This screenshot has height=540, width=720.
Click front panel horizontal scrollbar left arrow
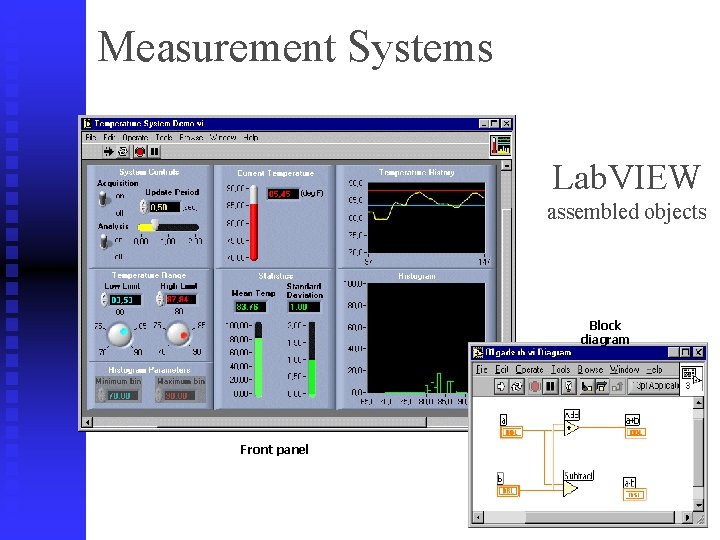[x=87, y=422]
